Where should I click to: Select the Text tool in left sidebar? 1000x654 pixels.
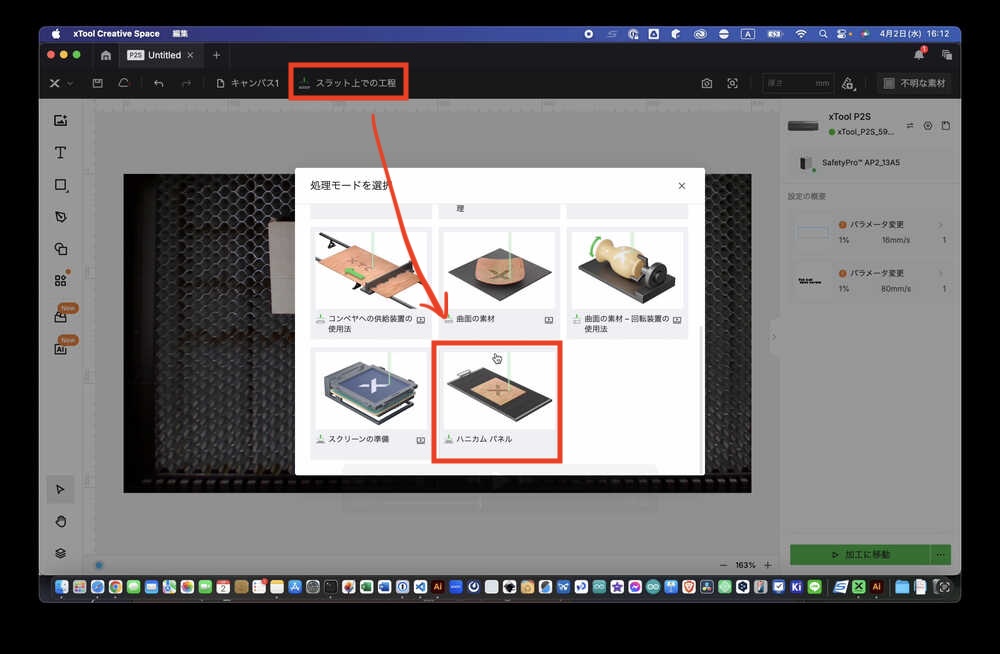point(60,153)
